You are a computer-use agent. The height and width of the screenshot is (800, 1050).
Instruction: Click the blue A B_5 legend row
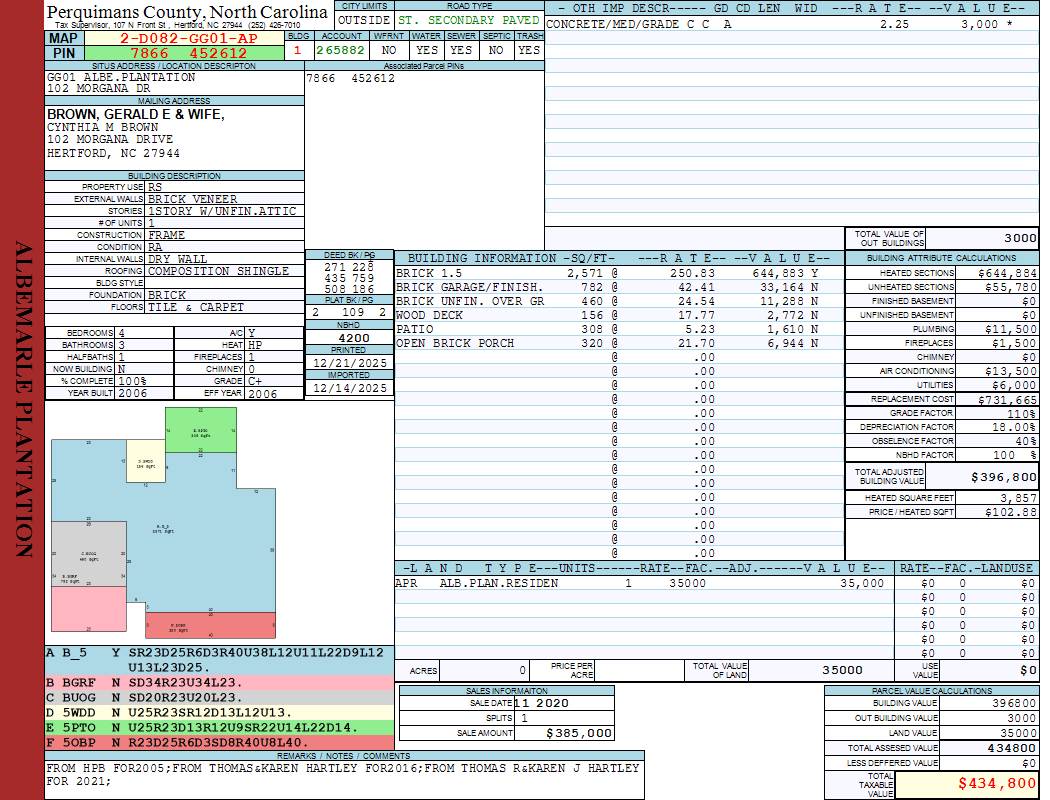click(215, 659)
